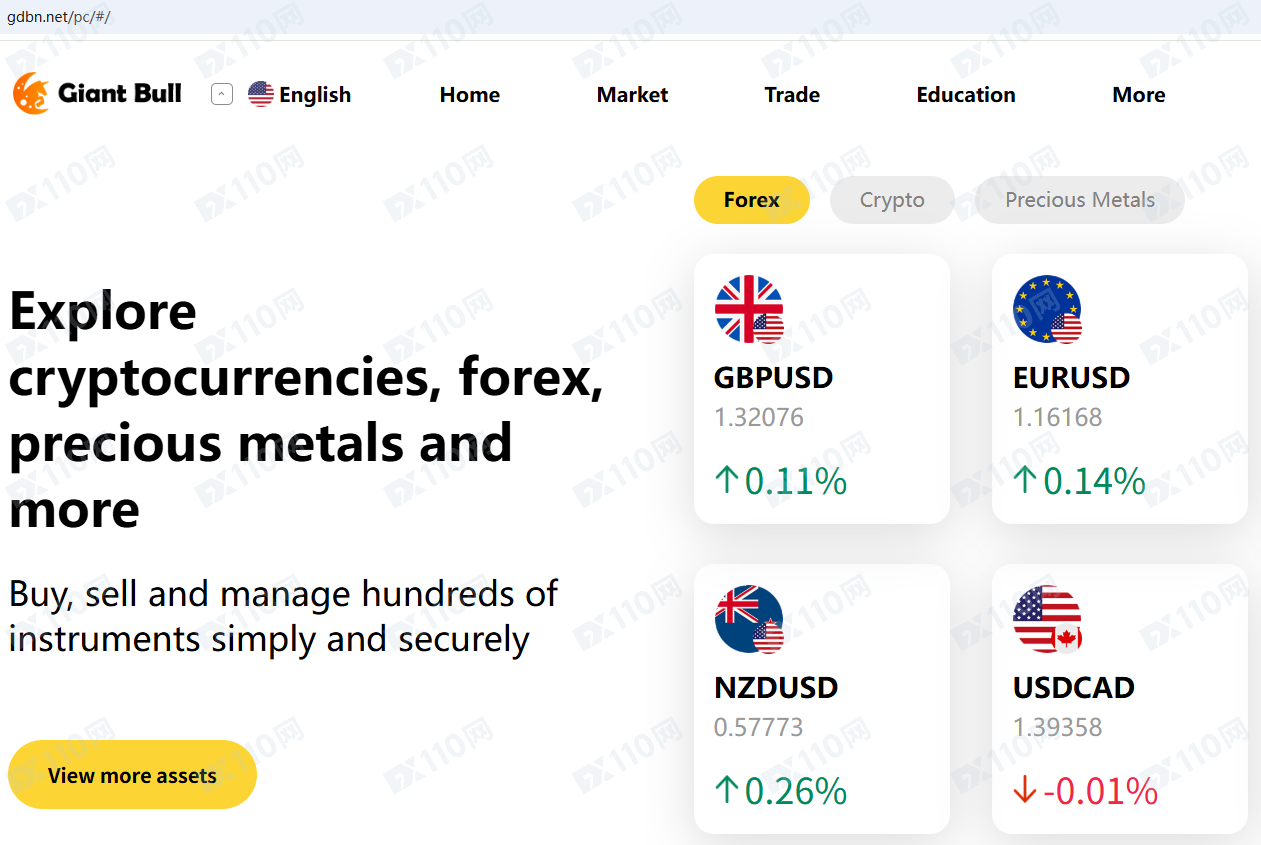Go to the Home menu item
This screenshot has width=1261, height=845.
(x=470, y=95)
